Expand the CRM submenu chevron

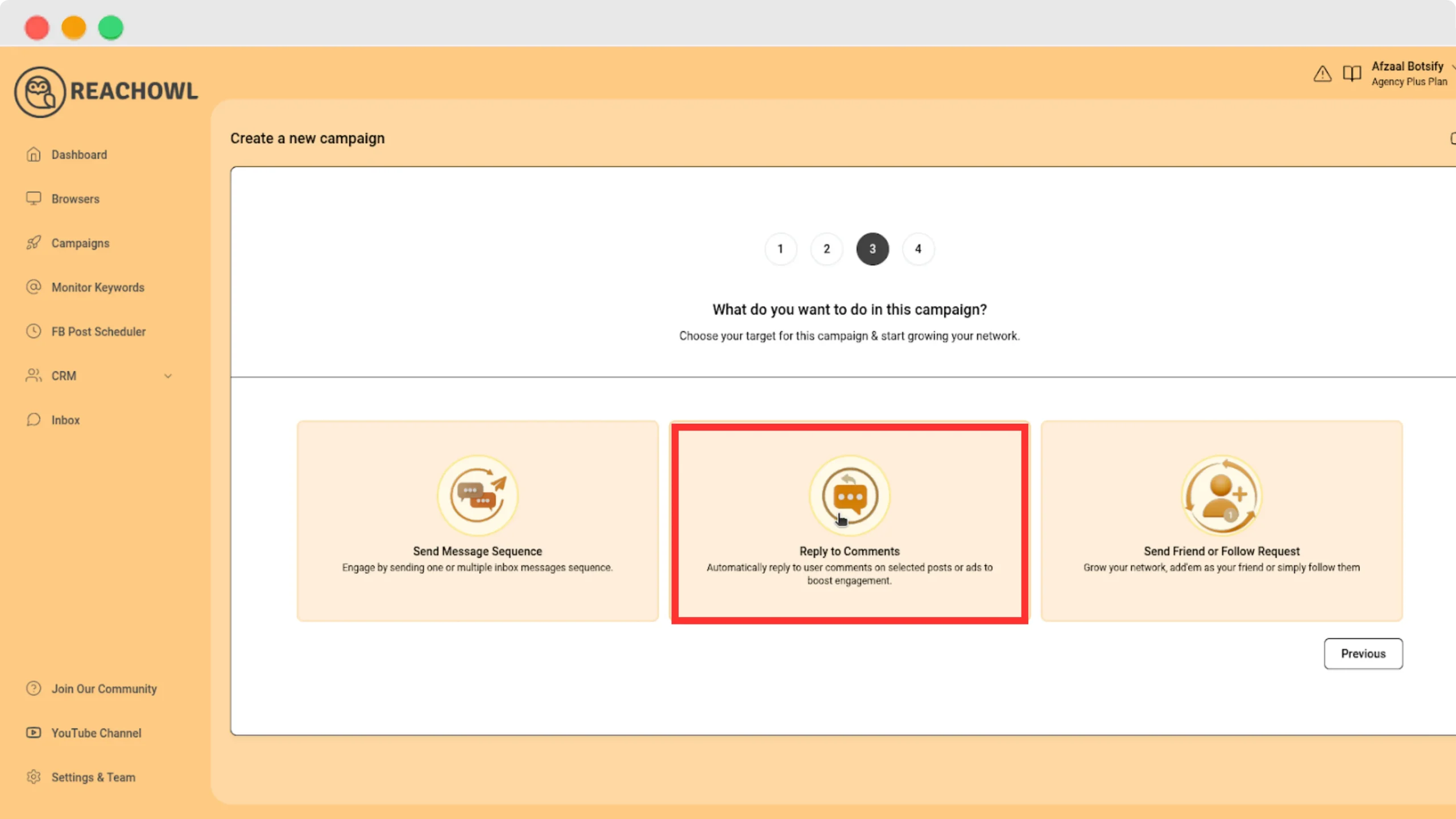click(x=168, y=376)
